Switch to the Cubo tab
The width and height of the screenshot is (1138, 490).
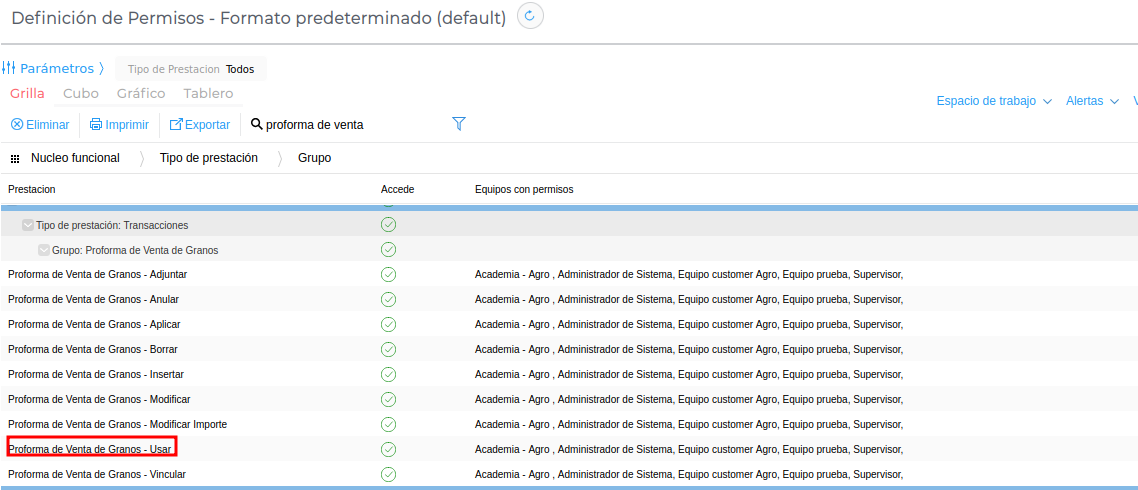[81, 93]
